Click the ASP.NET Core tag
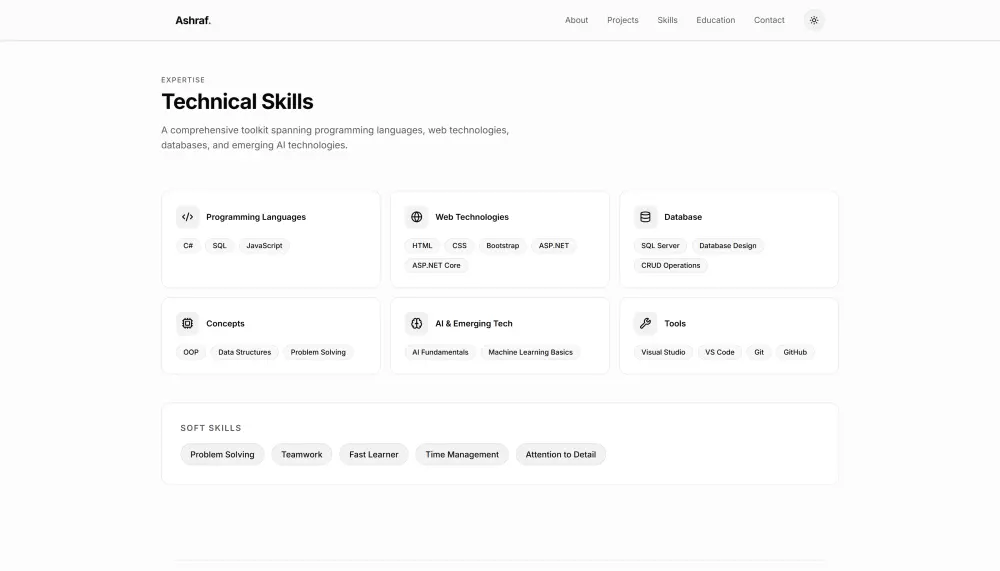The image size is (1000, 571). [436, 266]
